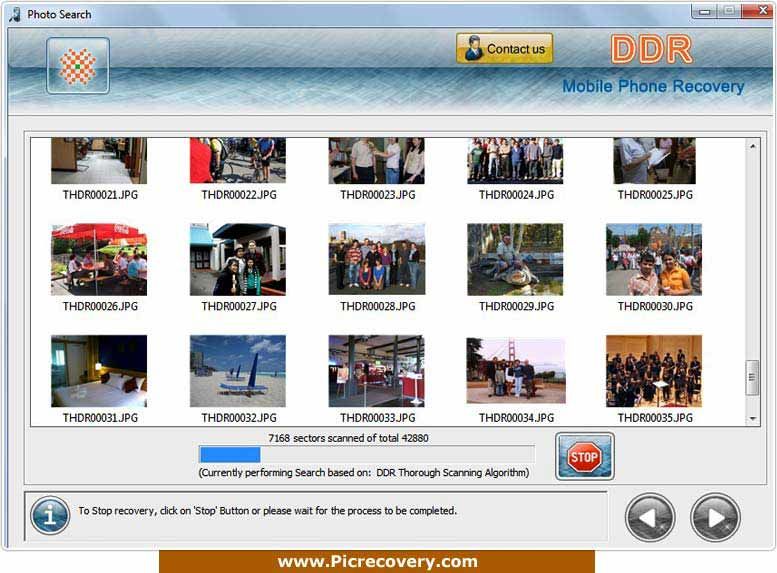Select THDR00031.JPG bedroom photo
The width and height of the screenshot is (777, 573).
[99, 371]
